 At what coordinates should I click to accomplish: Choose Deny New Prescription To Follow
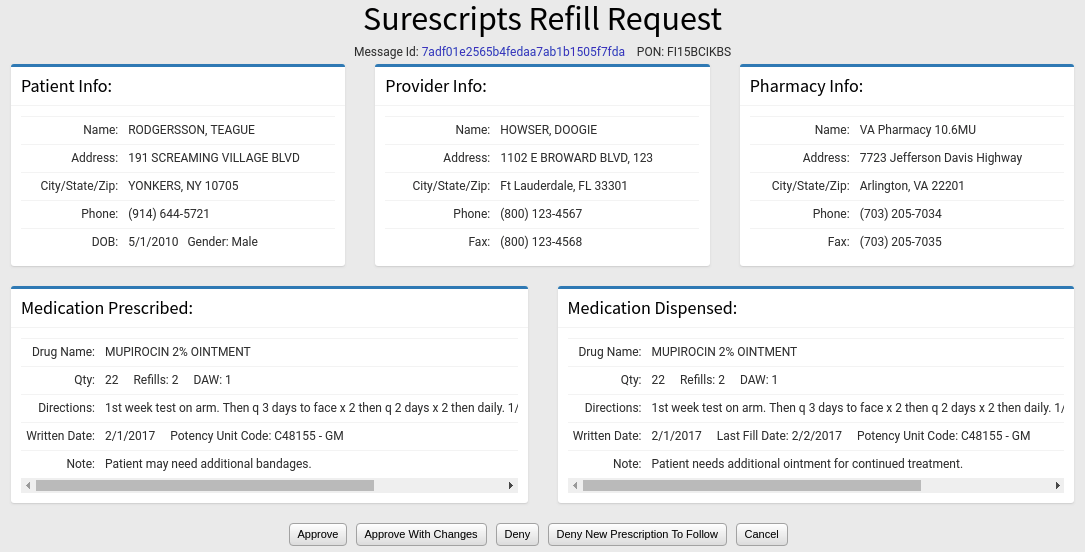pos(637,534)
